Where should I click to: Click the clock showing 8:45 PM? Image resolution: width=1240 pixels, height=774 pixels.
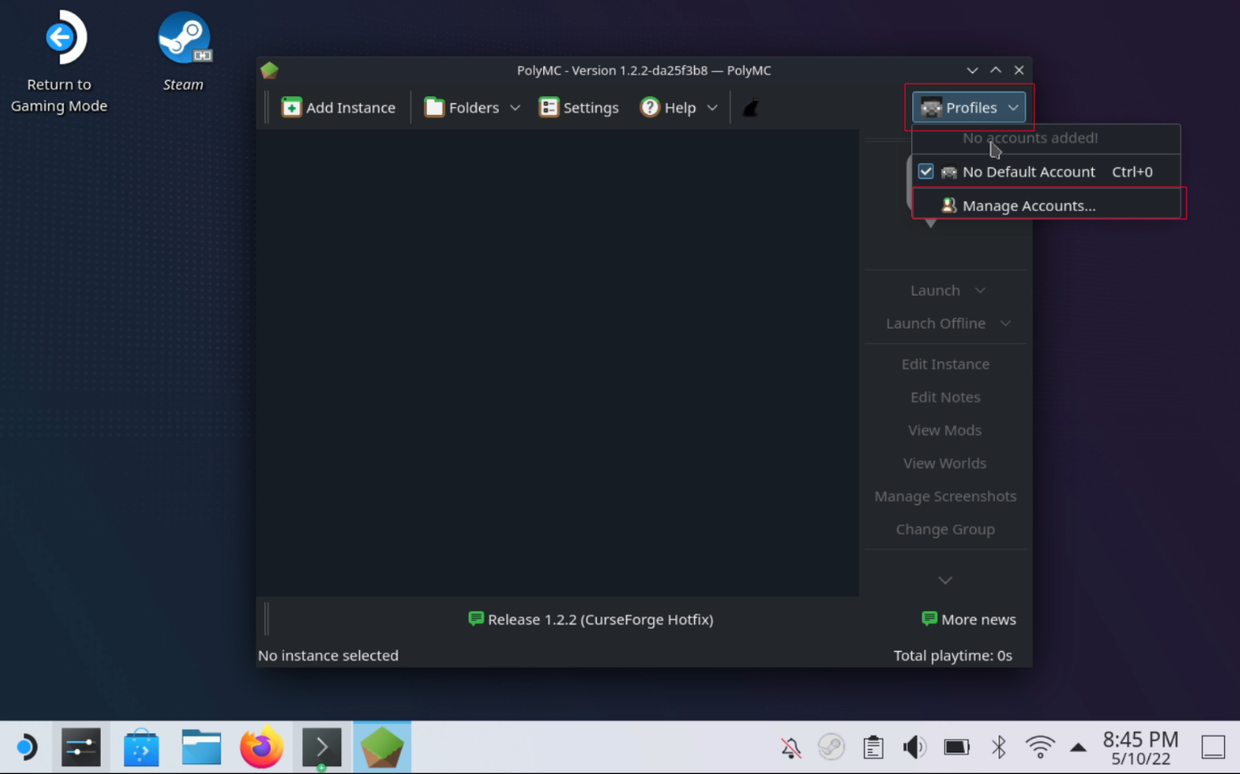pos(1140,740)
